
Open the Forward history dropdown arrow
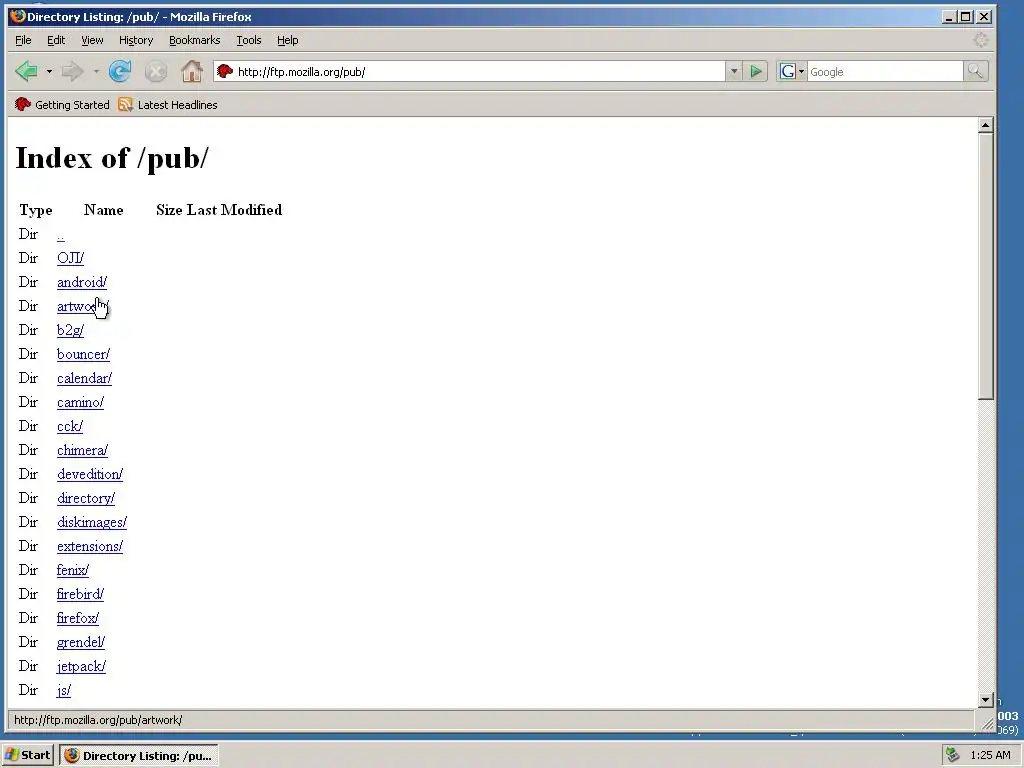[96, 71]
